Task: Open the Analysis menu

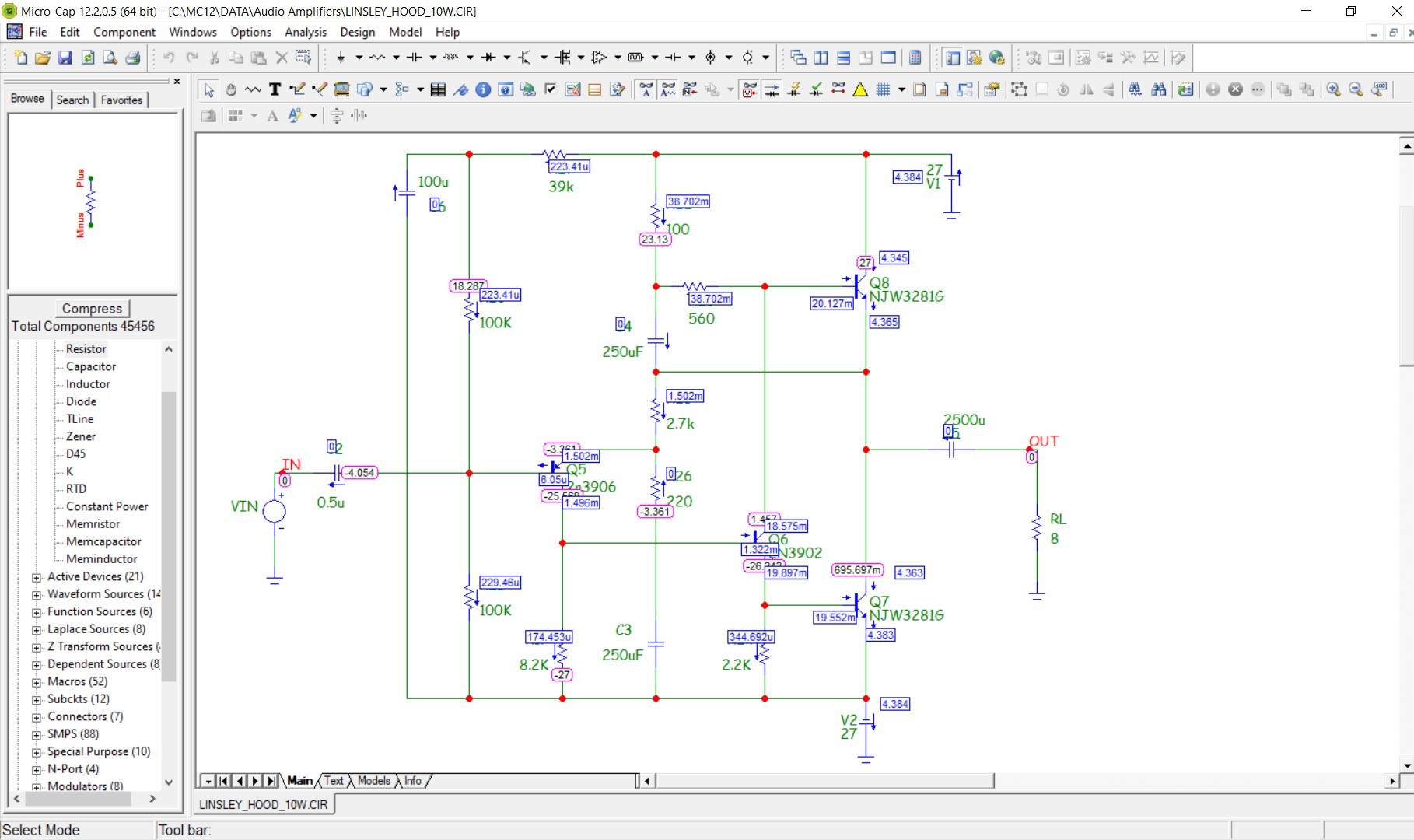Action: 305,32
